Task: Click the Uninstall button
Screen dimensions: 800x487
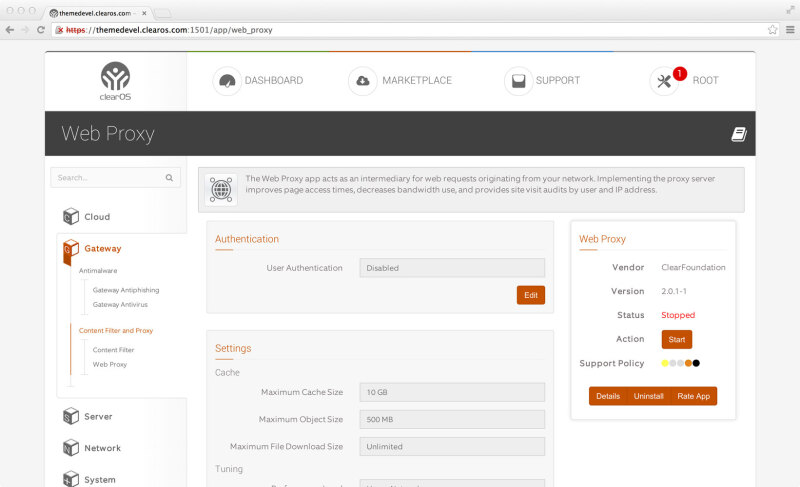Action: pos(648,396)
